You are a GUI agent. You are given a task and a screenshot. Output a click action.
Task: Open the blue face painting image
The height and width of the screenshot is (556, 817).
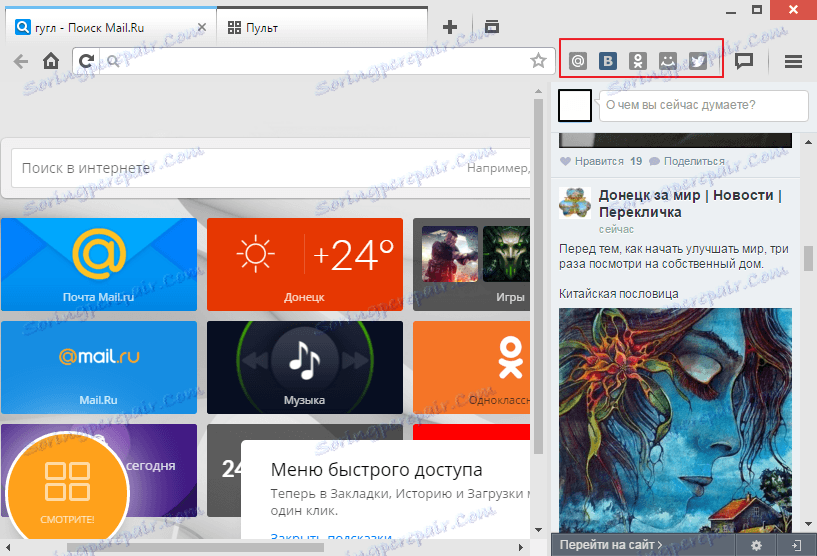click(675, 420)
